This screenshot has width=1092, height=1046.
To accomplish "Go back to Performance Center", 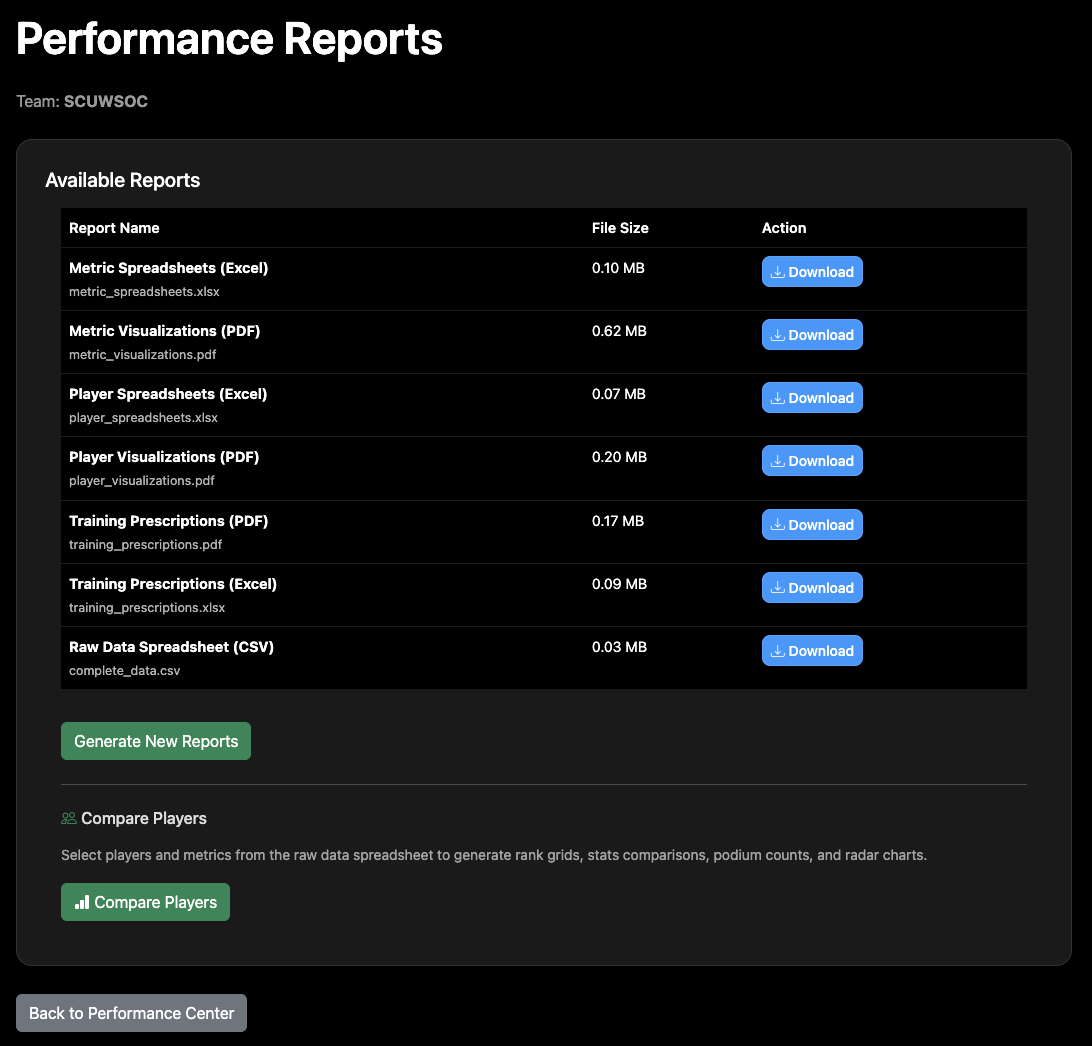I will (x=131, y=1013).
